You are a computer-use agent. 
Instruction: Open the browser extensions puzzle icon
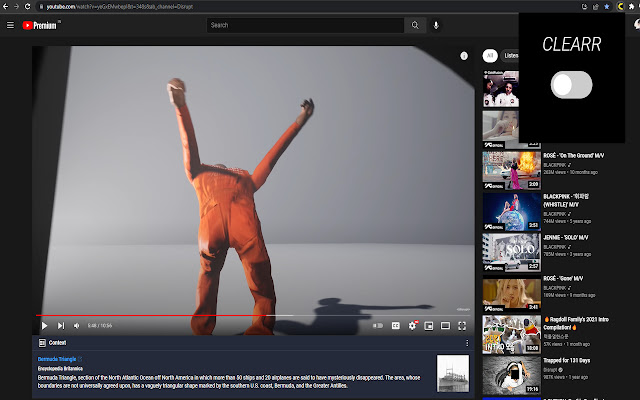click(631, 7)
